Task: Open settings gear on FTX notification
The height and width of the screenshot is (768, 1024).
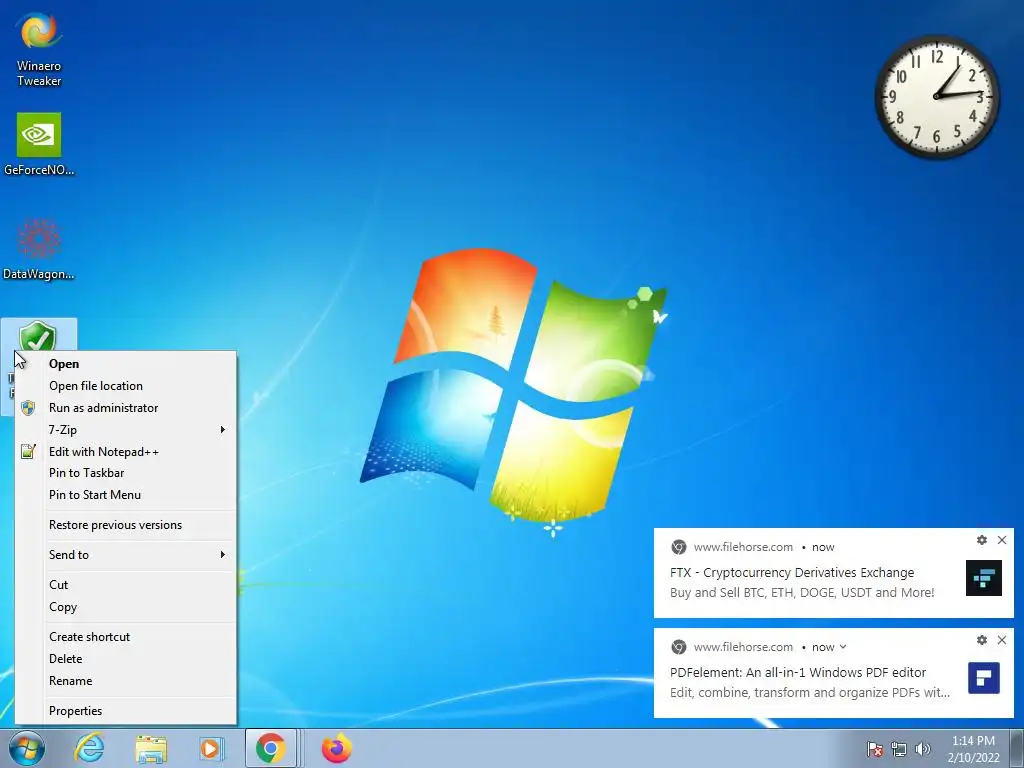Action: pyautogui.click(x=982, y=540)
